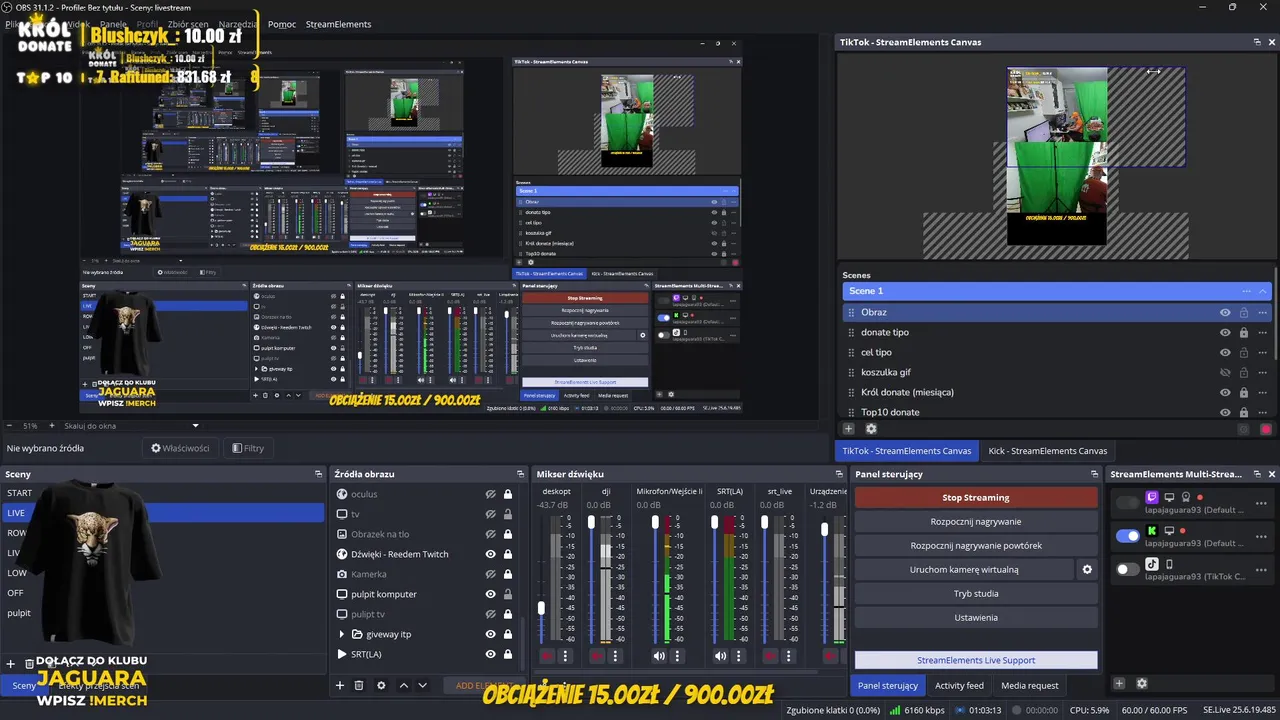This screenshot has width=1280, height=720.
Task: Enable Tryb studia
Action: 976,593
